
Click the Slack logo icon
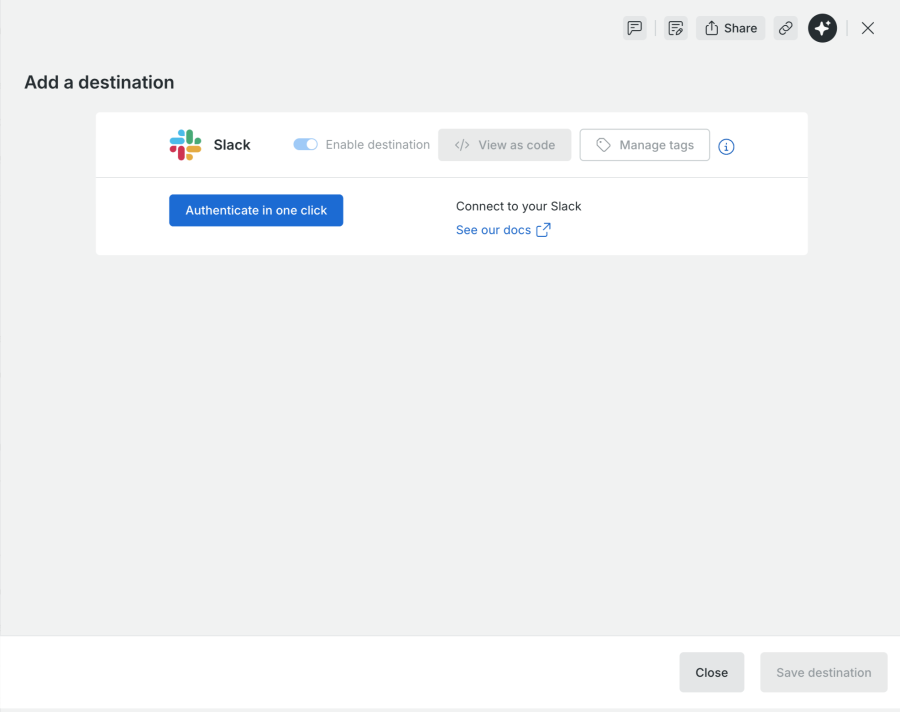pyautogui.click(x=185, y=145)
